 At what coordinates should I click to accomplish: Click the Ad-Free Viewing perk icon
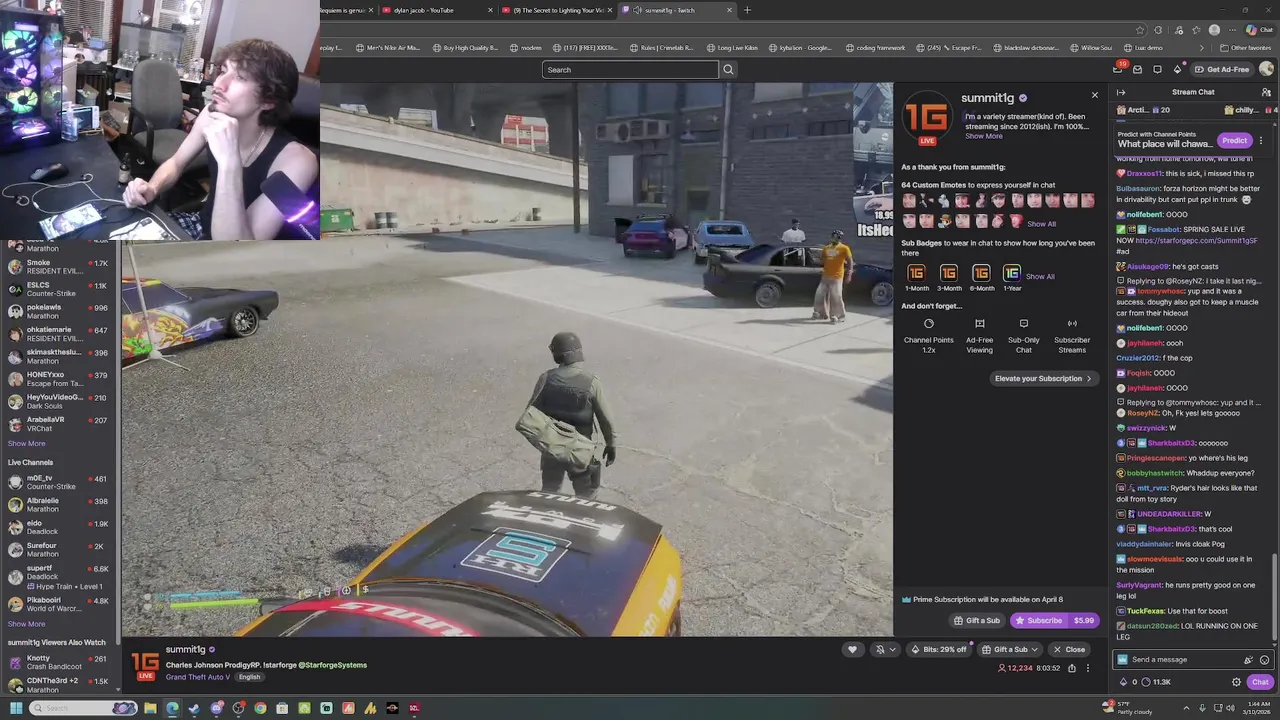pyautogui.click(x=979, y=323)
